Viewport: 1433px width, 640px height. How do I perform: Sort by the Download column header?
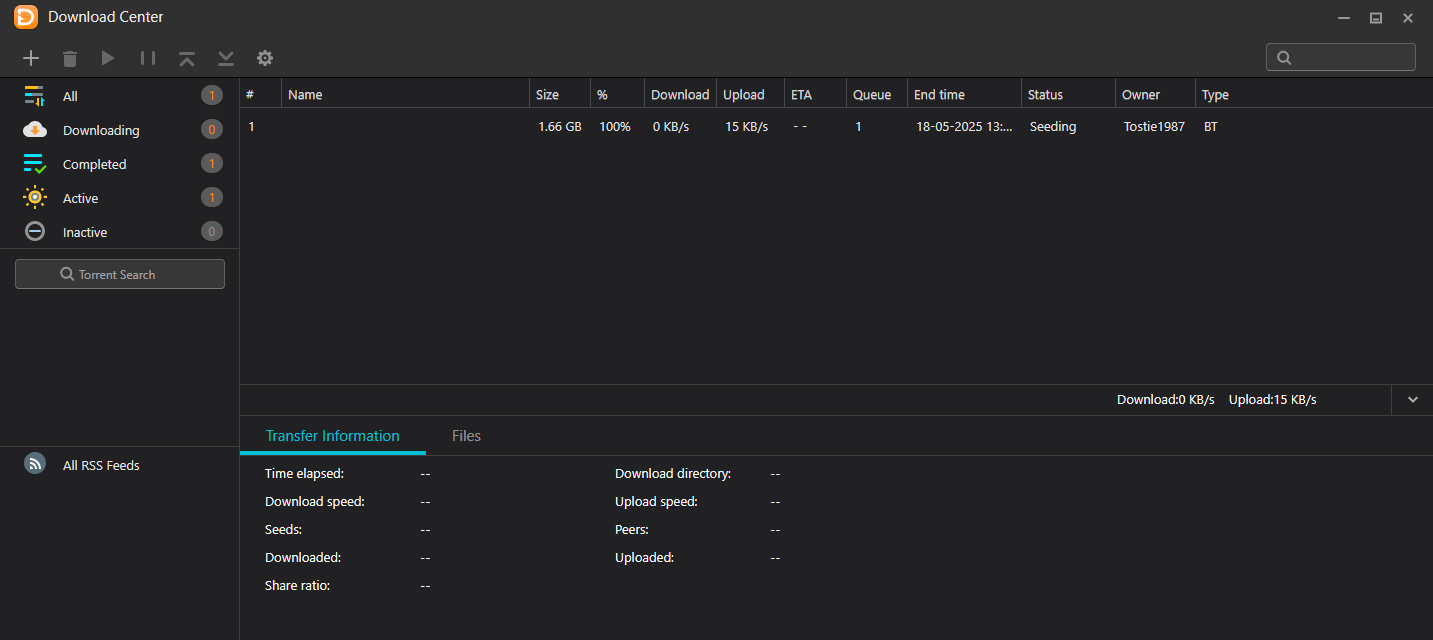click(x=680, y=95)
